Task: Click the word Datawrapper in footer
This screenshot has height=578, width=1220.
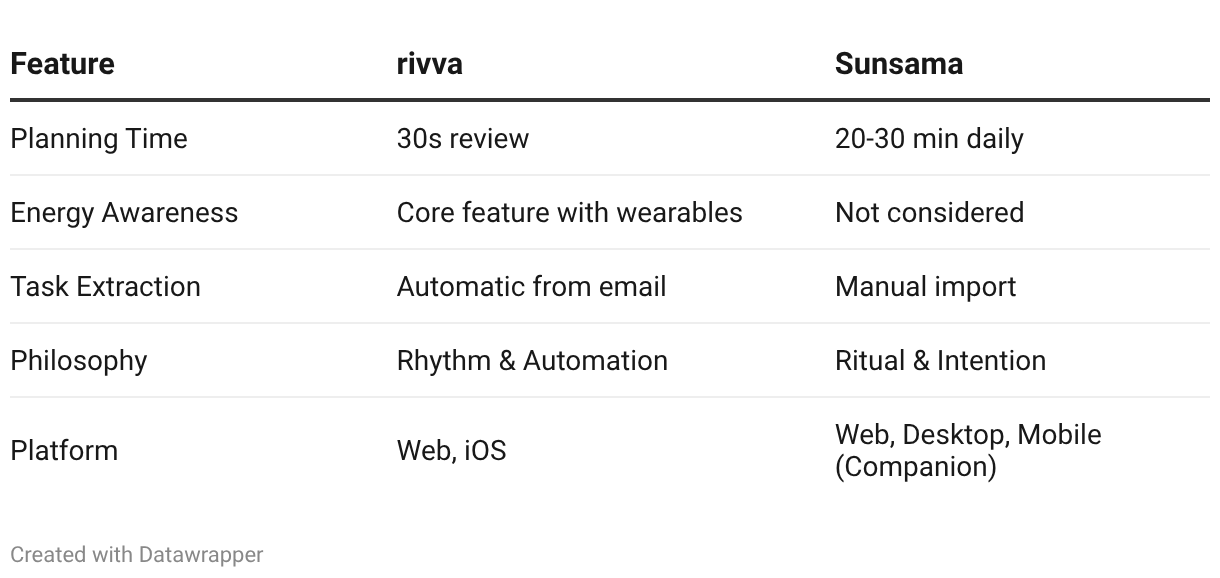Action: pos(201,554)
